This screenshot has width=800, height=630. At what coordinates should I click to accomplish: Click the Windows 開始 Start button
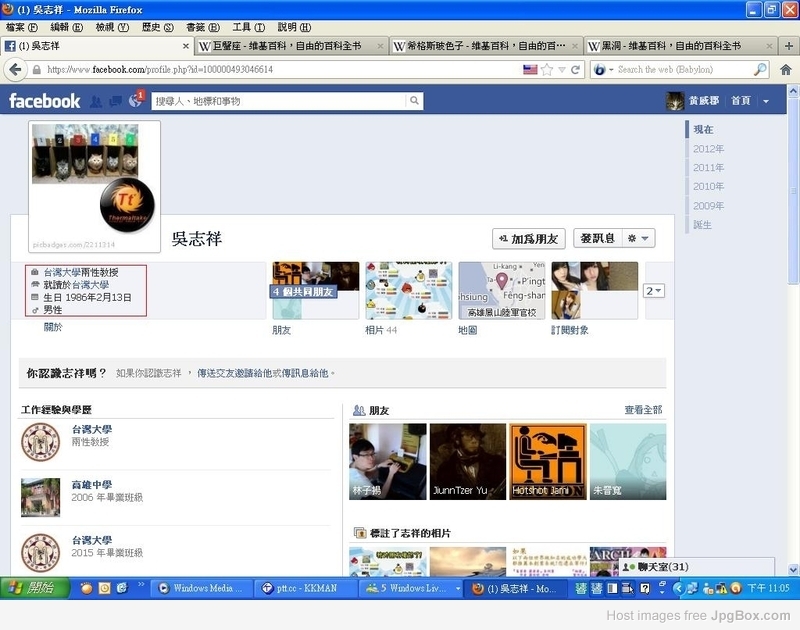coord(32,589)
